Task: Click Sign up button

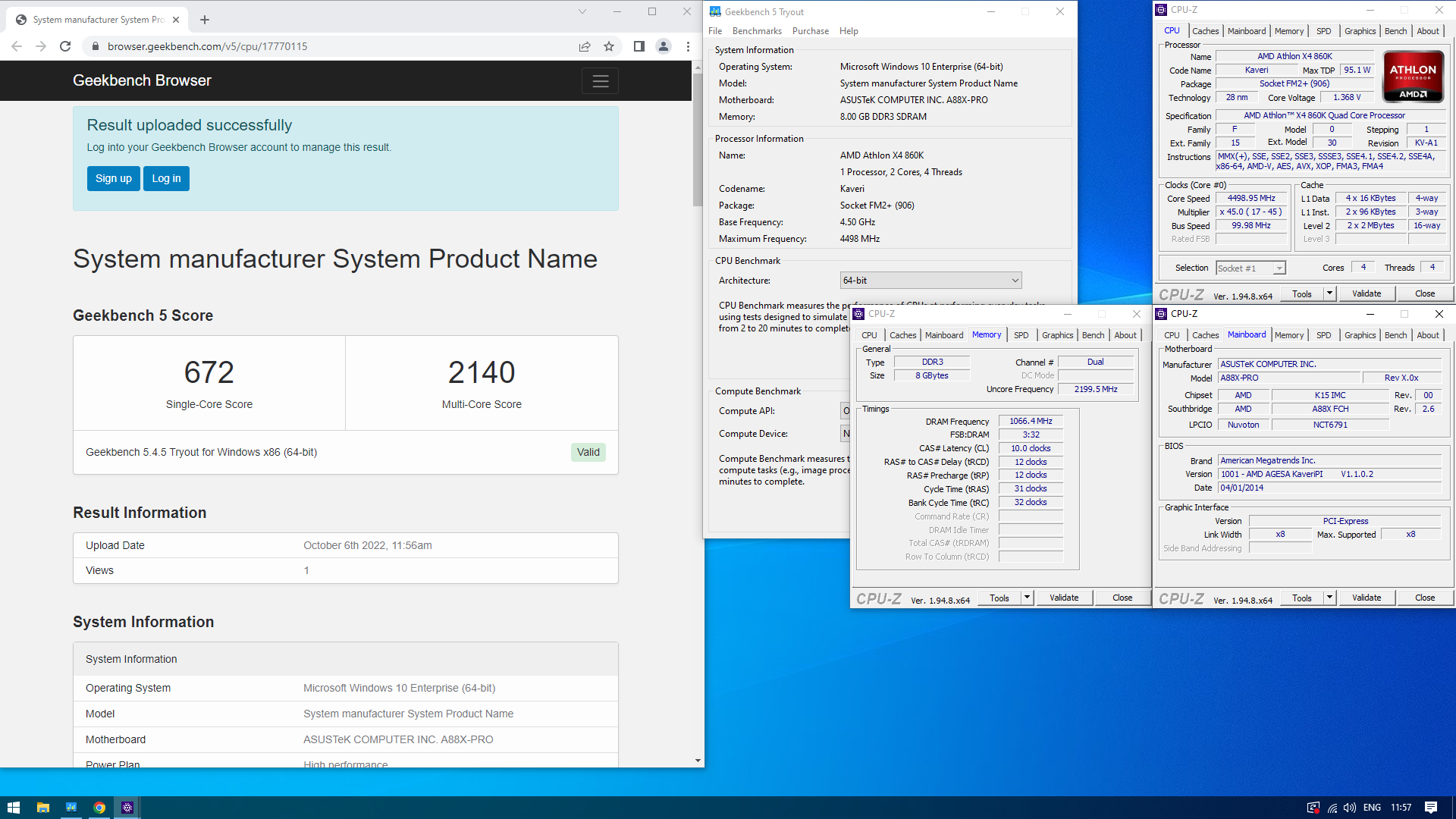Action: [x=114, y=179]
